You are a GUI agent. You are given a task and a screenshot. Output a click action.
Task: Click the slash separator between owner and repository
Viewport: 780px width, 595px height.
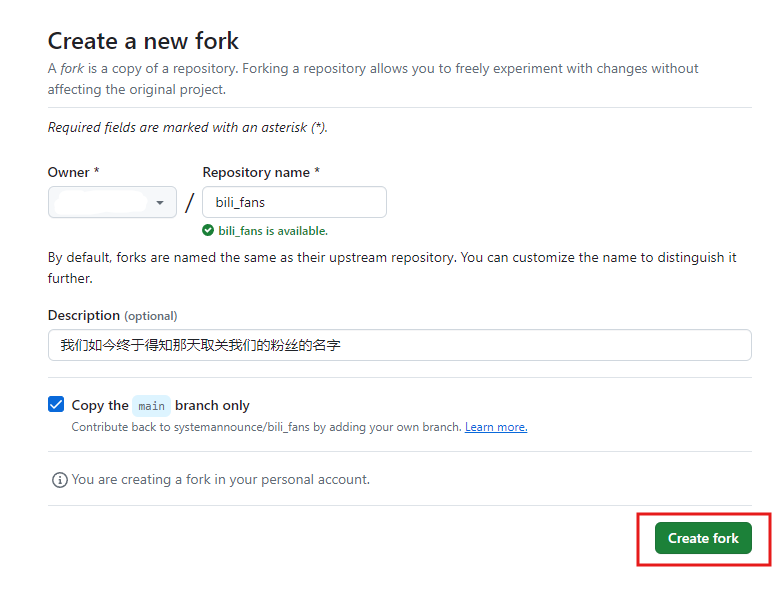[x=190, y=202]
